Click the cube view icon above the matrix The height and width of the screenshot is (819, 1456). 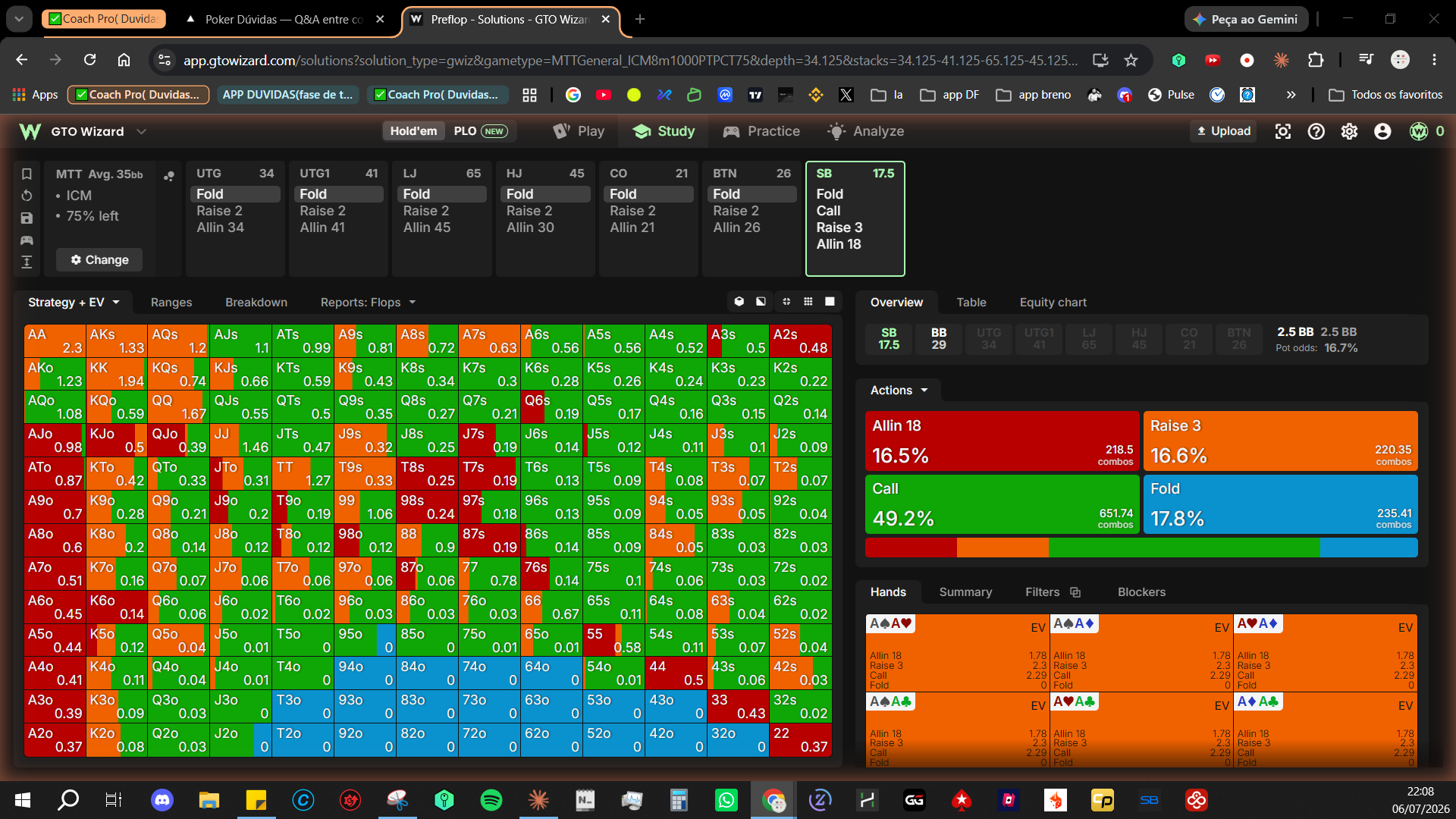click(739, 302)
